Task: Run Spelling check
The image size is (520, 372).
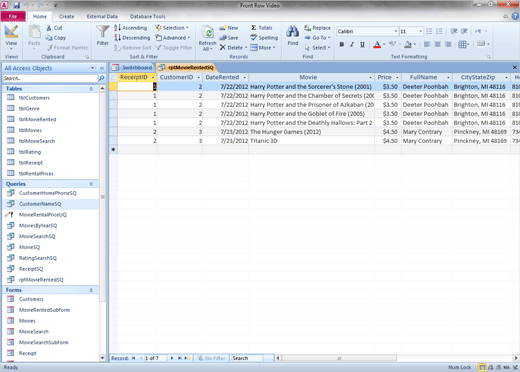Action: click(x=264, y=38)
